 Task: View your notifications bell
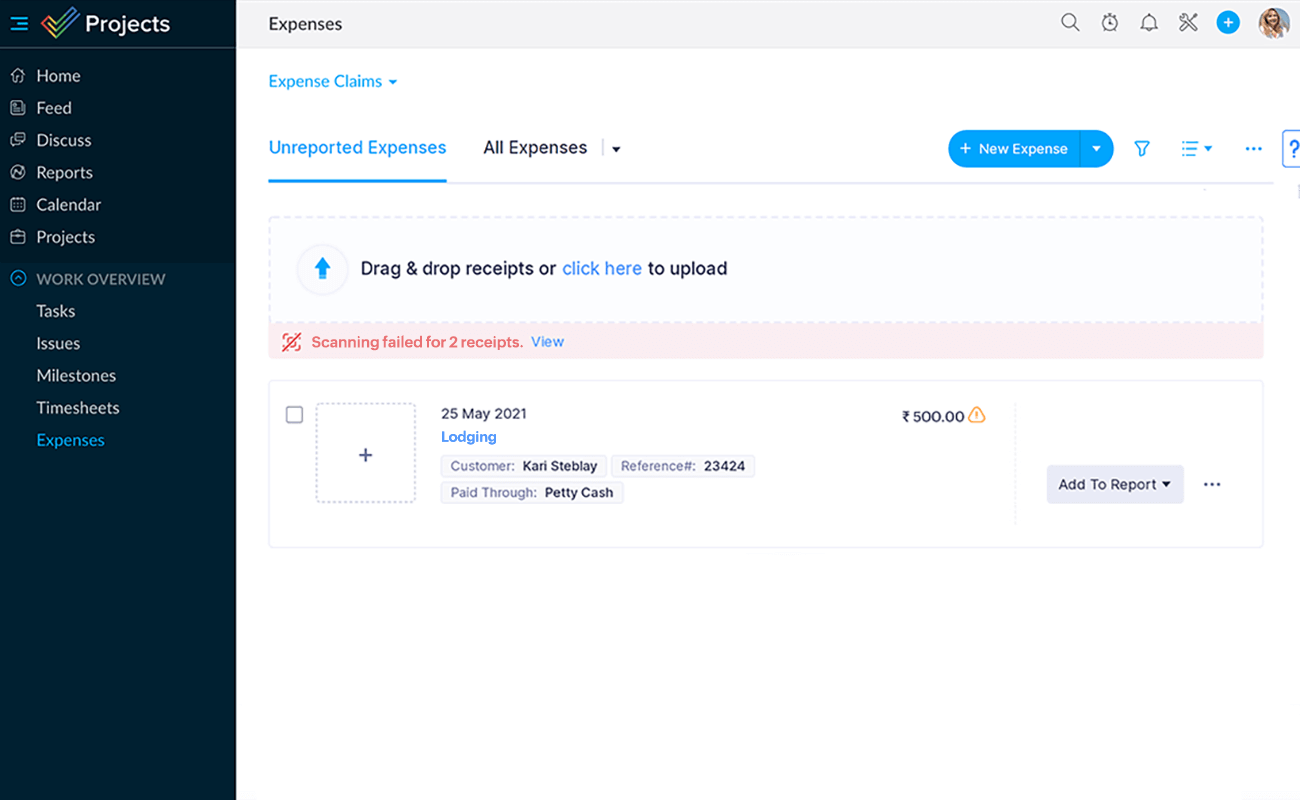pos(1149,21)
